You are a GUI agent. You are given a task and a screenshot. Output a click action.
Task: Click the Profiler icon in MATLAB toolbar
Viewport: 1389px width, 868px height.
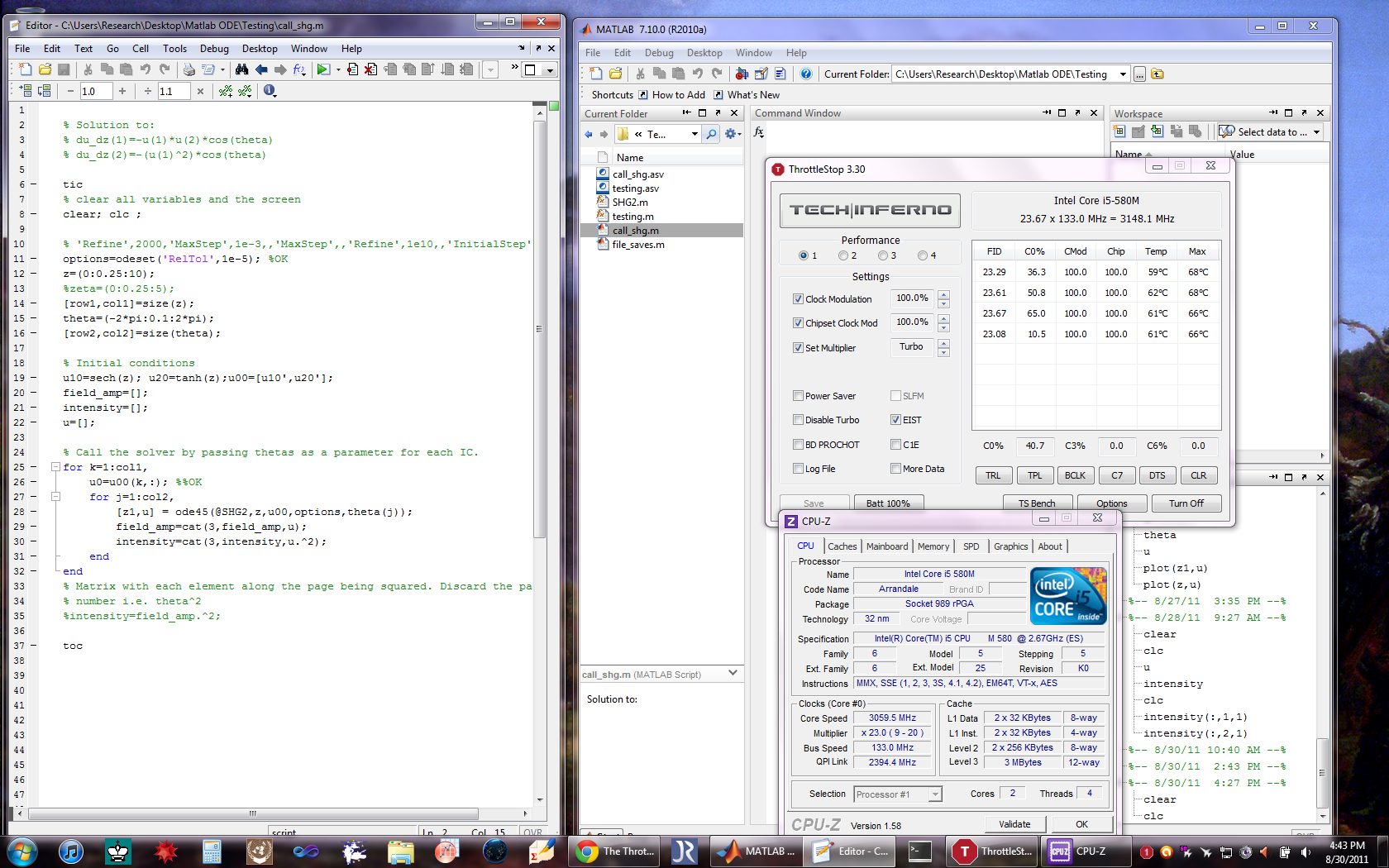pyautogui.click(x=780, y=74)
